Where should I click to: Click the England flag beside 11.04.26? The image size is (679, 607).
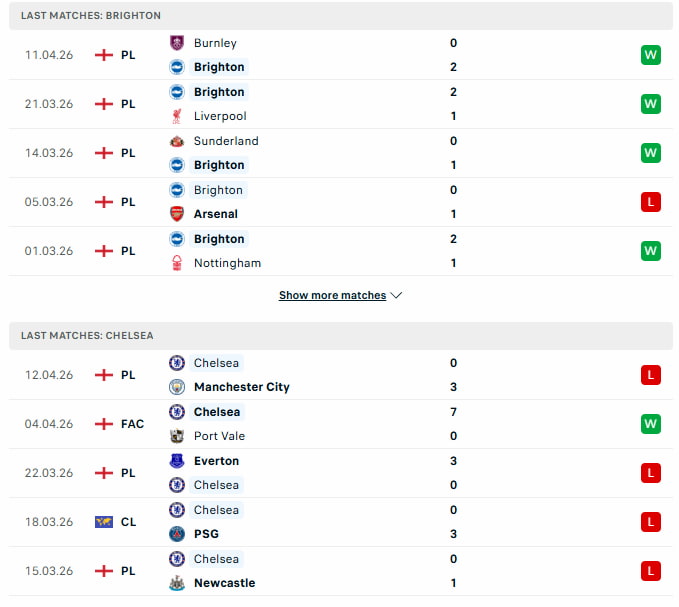pos(104,55)
